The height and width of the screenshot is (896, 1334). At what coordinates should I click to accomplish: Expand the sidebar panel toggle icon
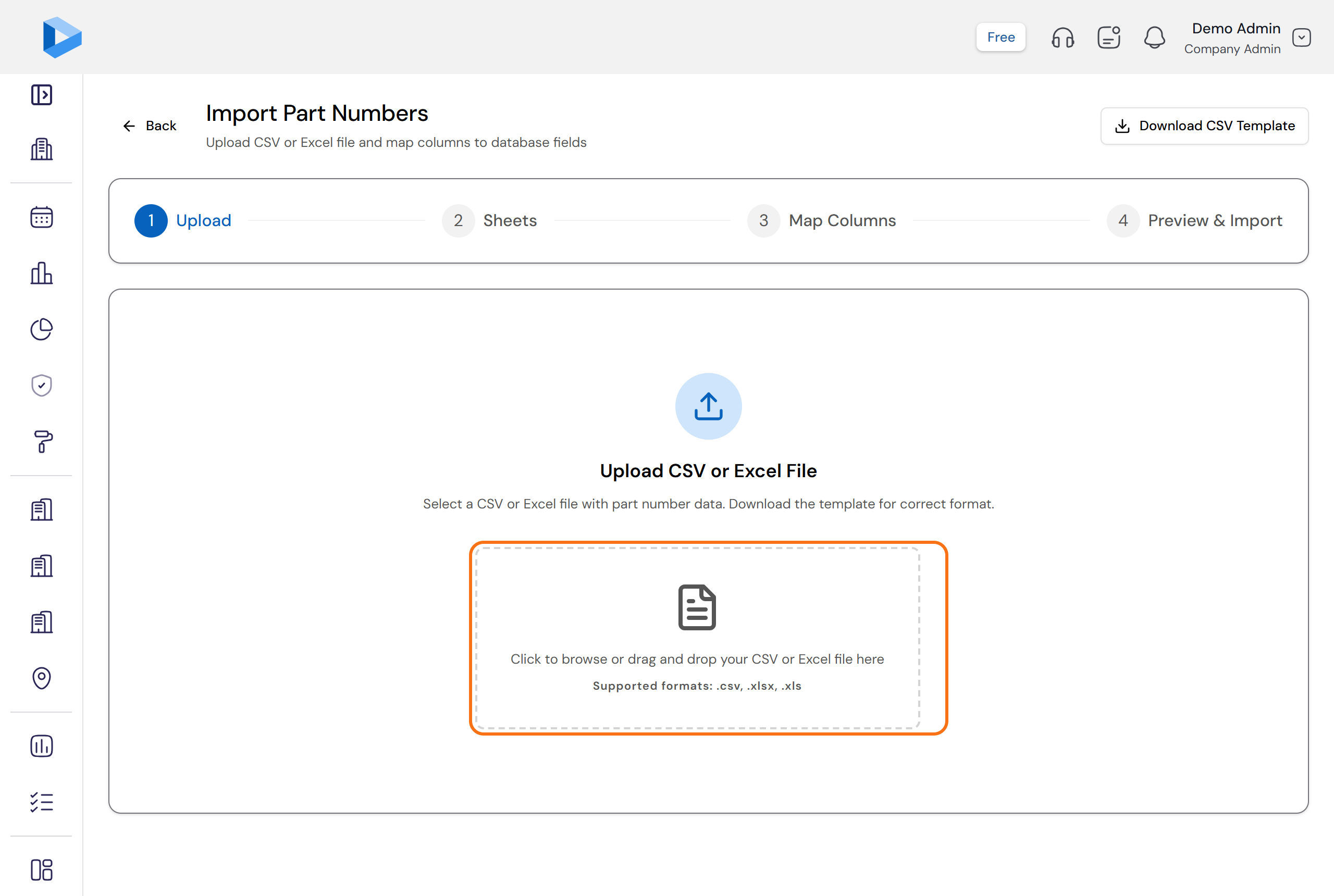41,95
